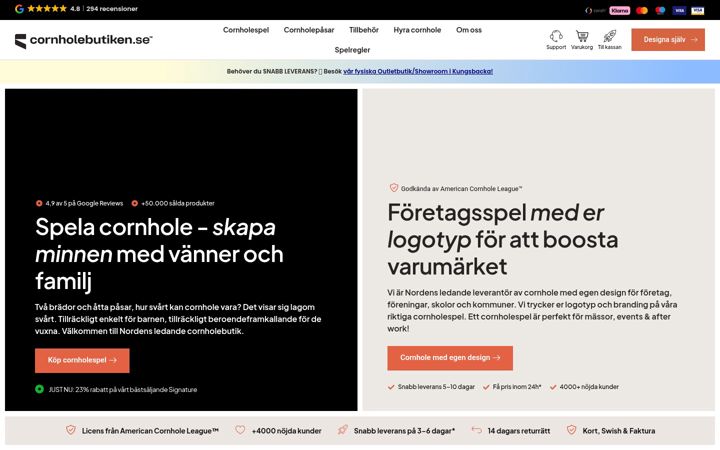Click the rocket icon beside Snabb leverans på 3-6 dagar
This screenshot has width=720, height=450.
click(343, 430)
